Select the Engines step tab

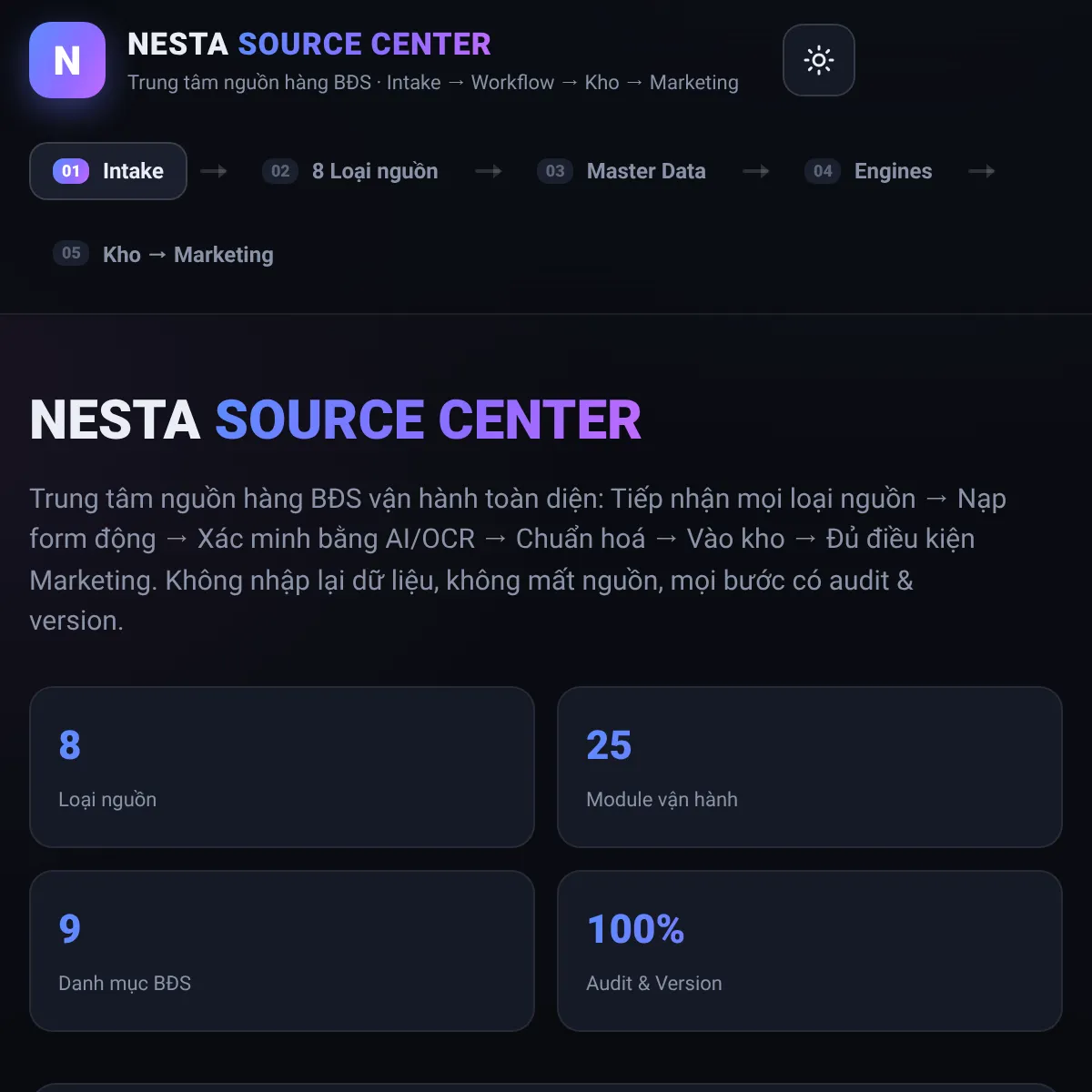click(868, 171)
